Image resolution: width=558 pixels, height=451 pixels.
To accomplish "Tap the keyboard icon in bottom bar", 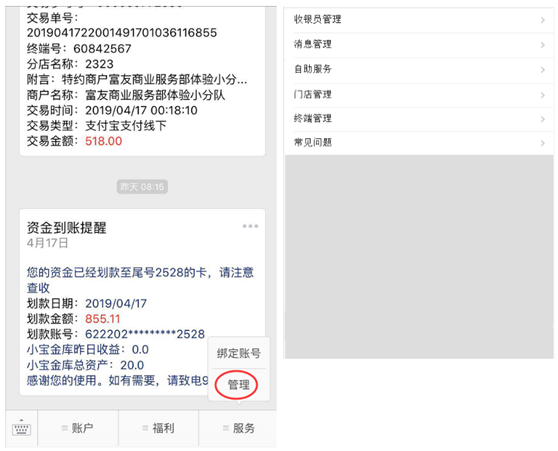I will tap(21, 428).
